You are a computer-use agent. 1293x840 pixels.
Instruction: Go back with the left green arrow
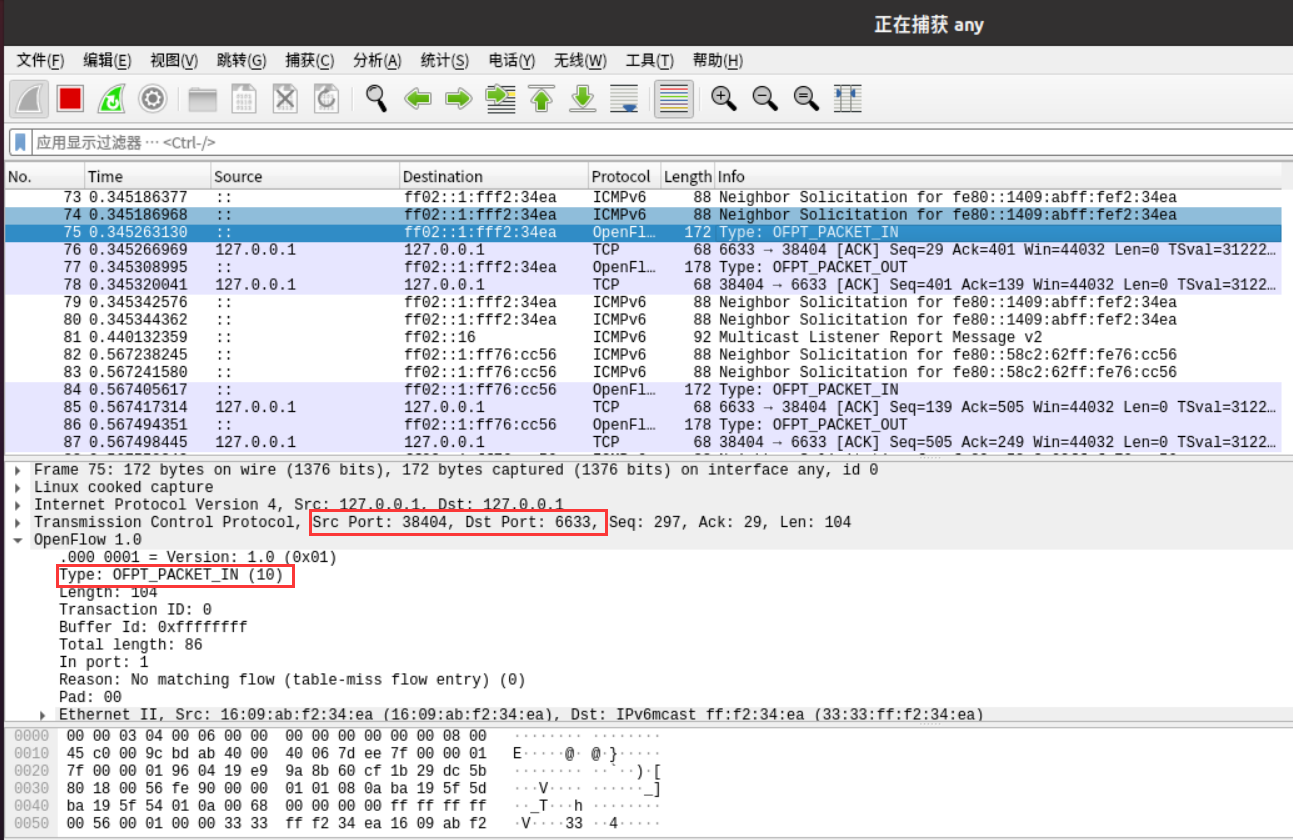(x=417, y=99)
